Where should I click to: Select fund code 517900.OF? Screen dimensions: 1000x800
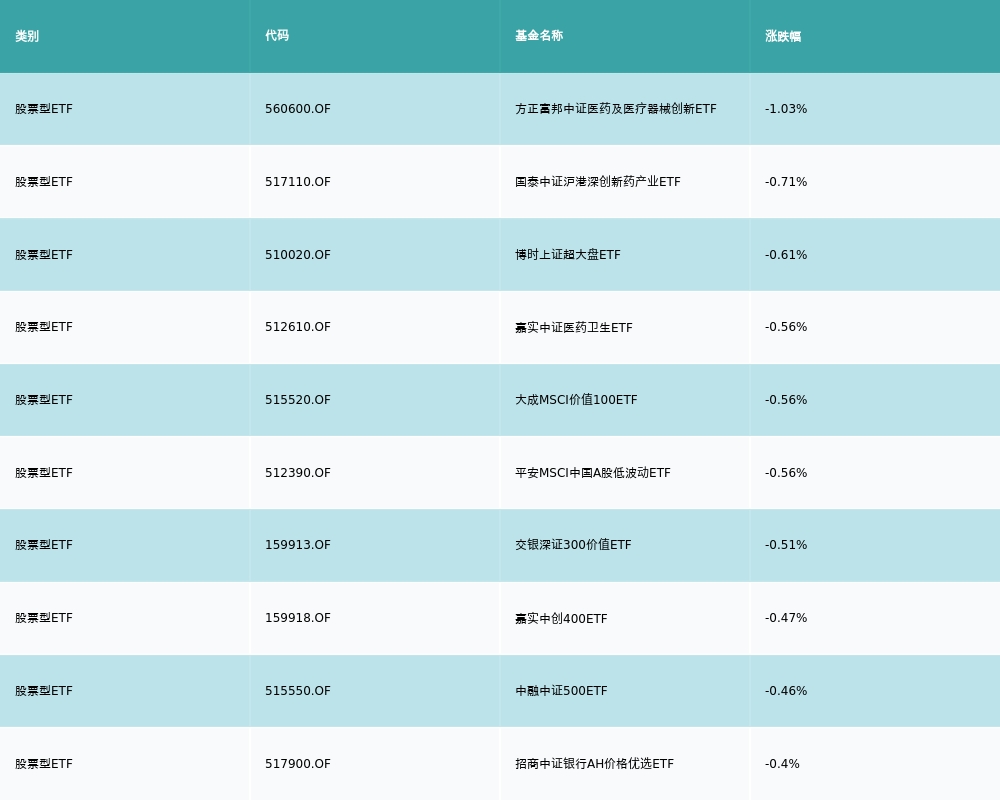(x=298, y=764)
